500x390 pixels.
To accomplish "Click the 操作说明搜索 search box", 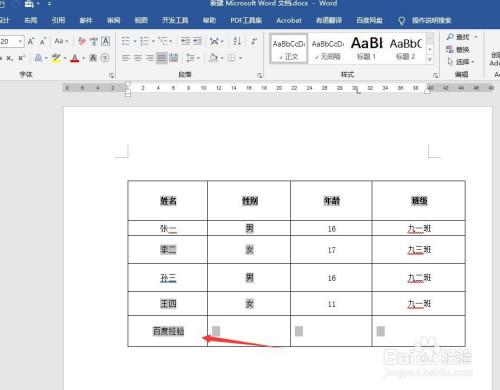I will tap(431, 21).
